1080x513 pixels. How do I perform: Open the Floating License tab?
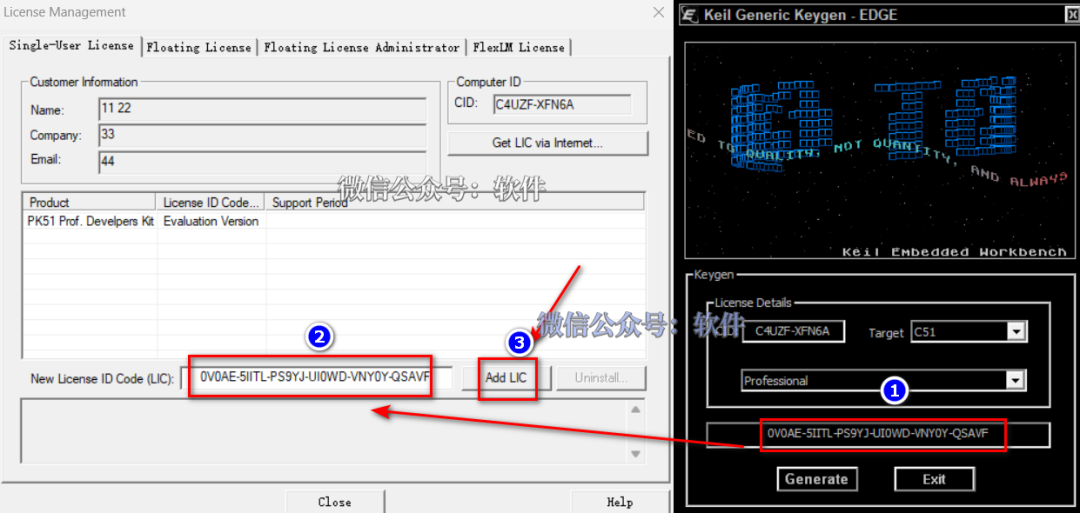click(199, 48)
